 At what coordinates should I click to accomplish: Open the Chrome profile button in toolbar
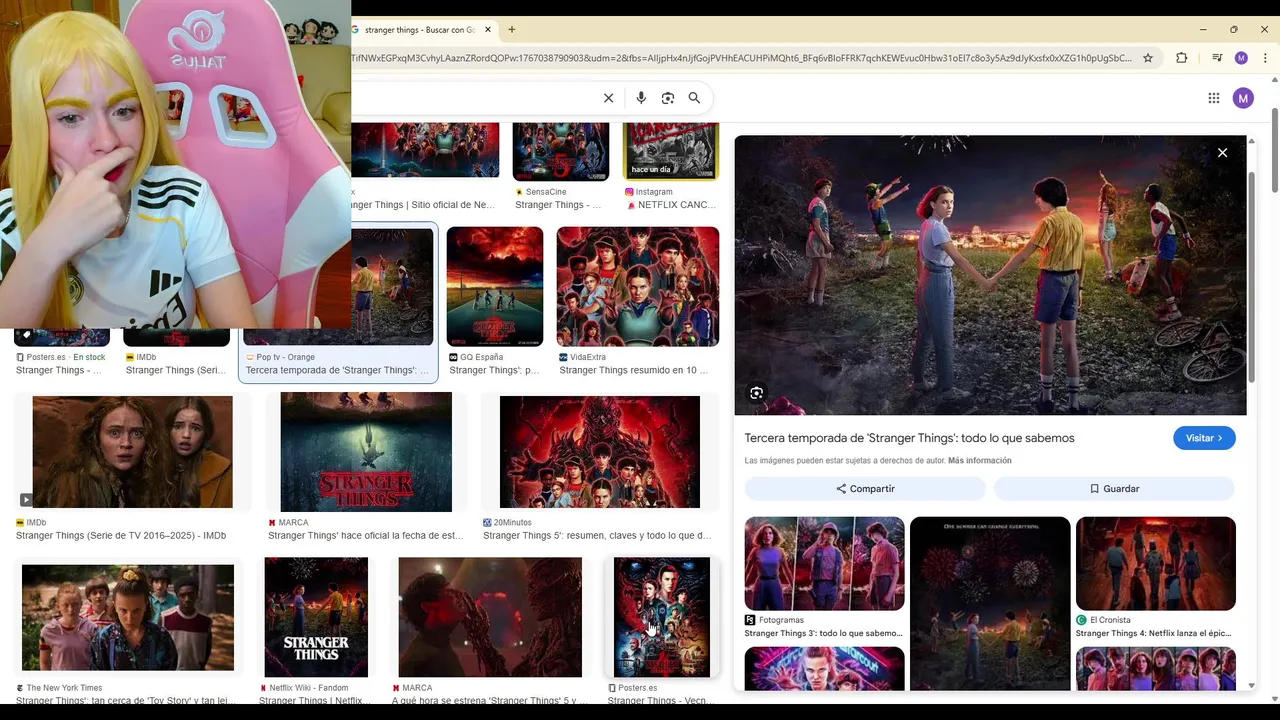(x=1241, y=58)
